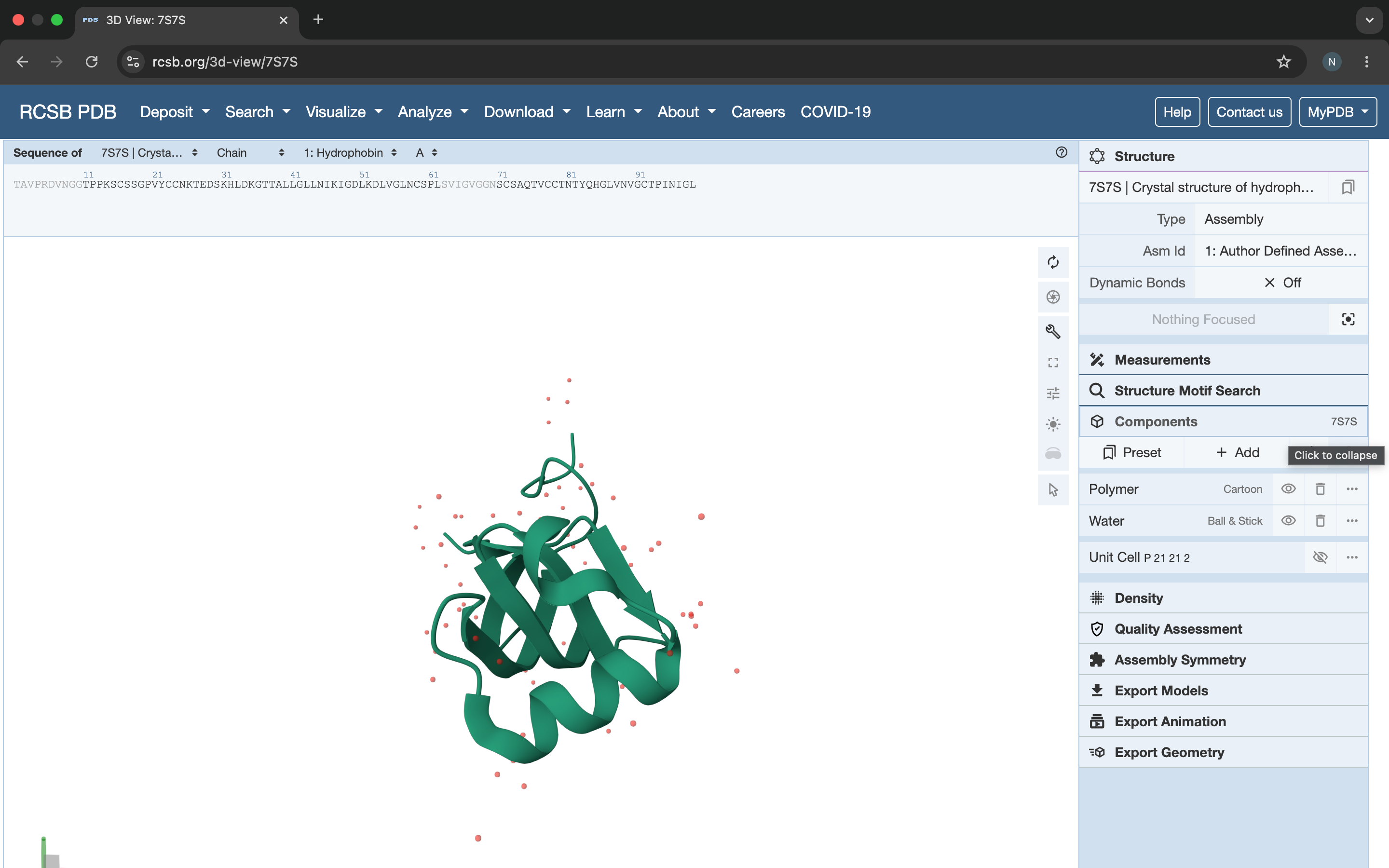The height and width of the screenshot is (868, 1389).
Task: Click the Contact us button
Action: (x=1249, y=112)
